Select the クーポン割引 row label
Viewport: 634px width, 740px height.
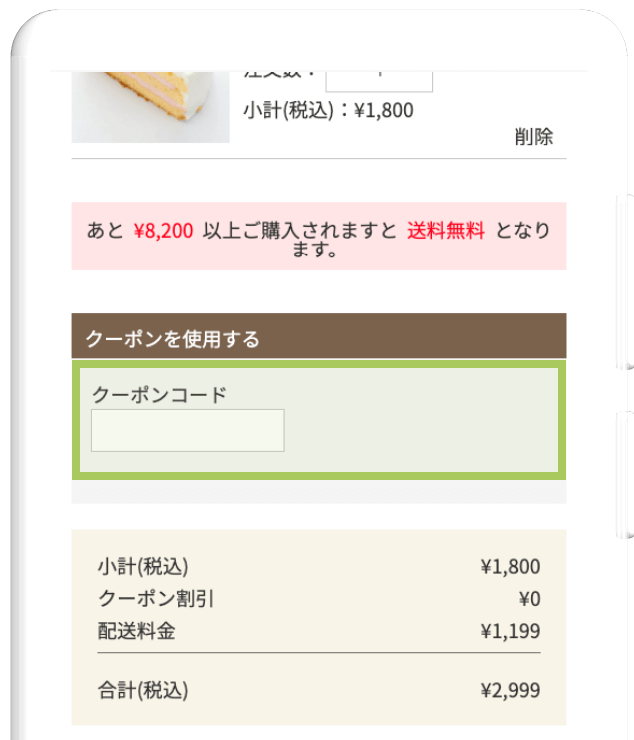(156, 598)
